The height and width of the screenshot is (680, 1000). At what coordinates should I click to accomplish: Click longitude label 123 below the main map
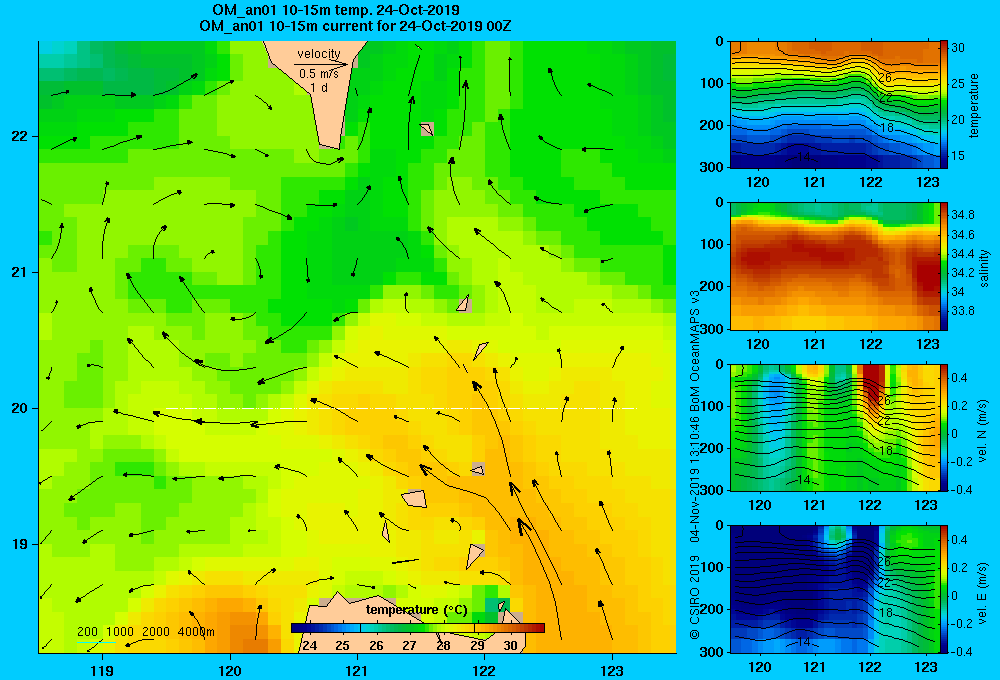(x=612, y=670)
